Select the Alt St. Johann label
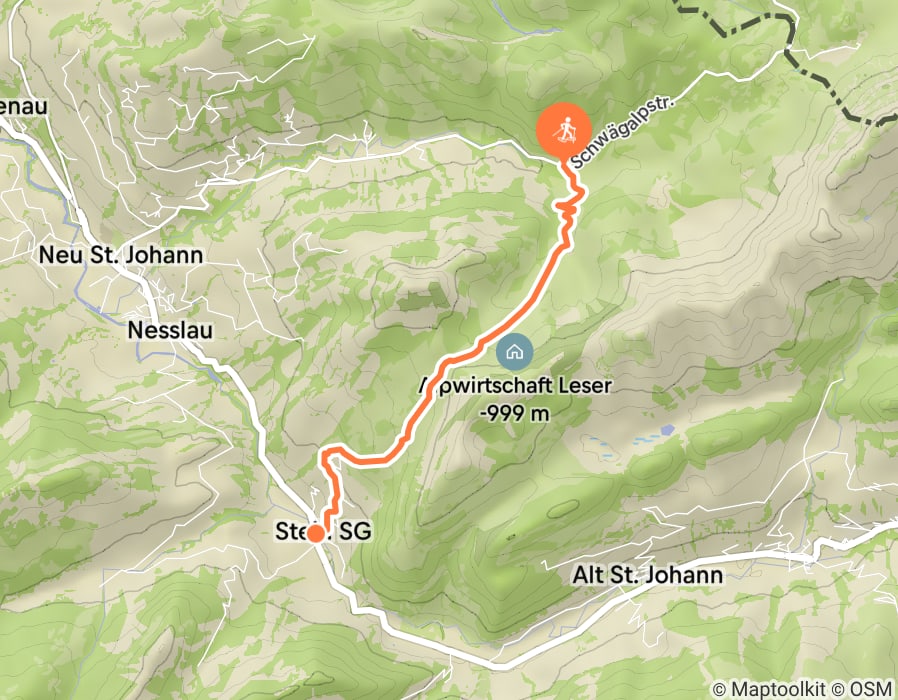This screenshot has height=700, width=898. [648, 575]
